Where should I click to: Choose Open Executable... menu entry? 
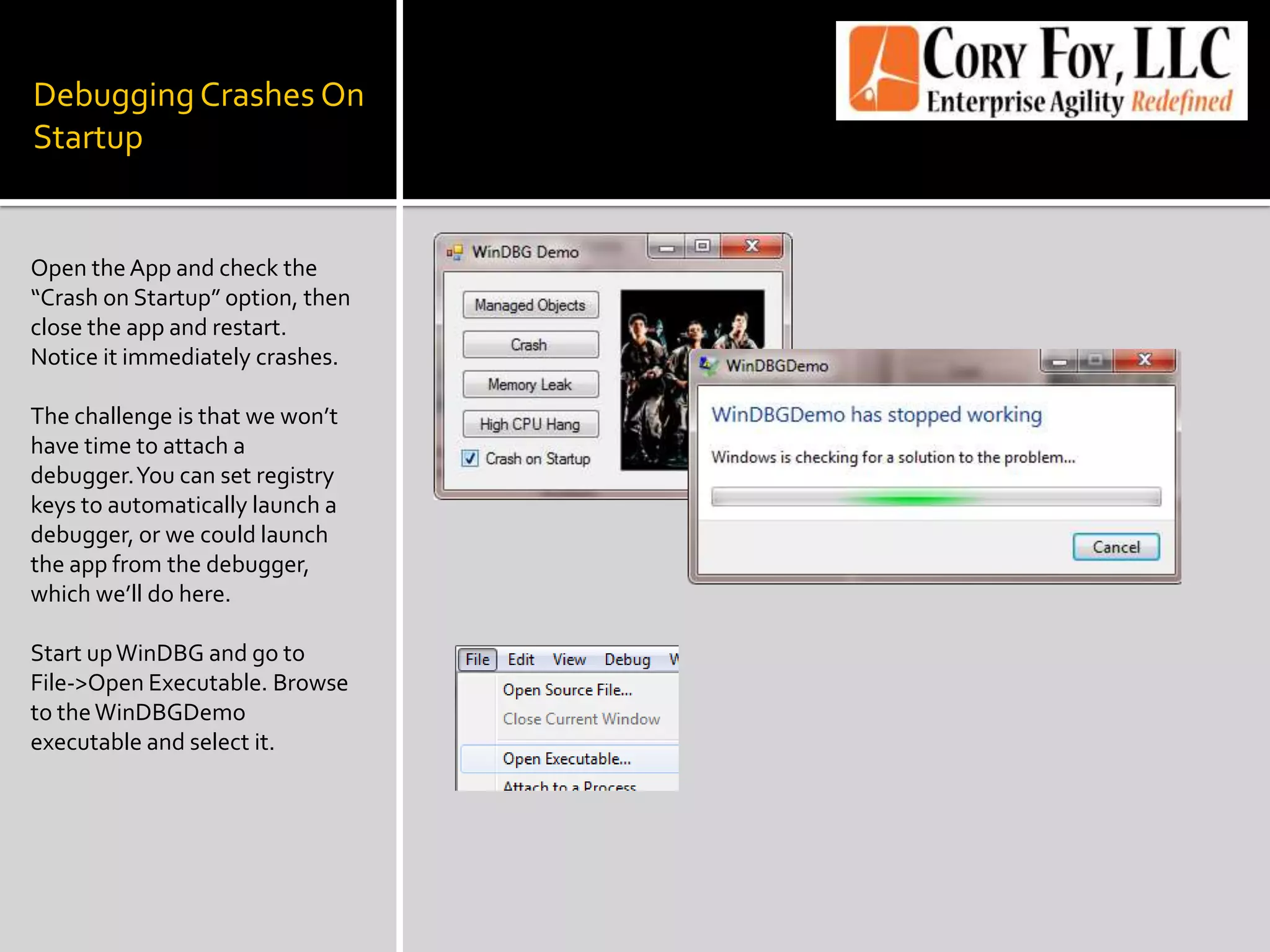coord(569,759)
